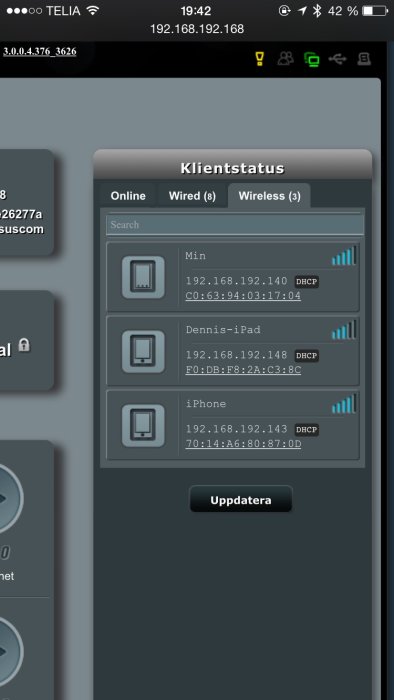
Task: Tap the 19:42 clock in status bar
Action: pos(196,10)
